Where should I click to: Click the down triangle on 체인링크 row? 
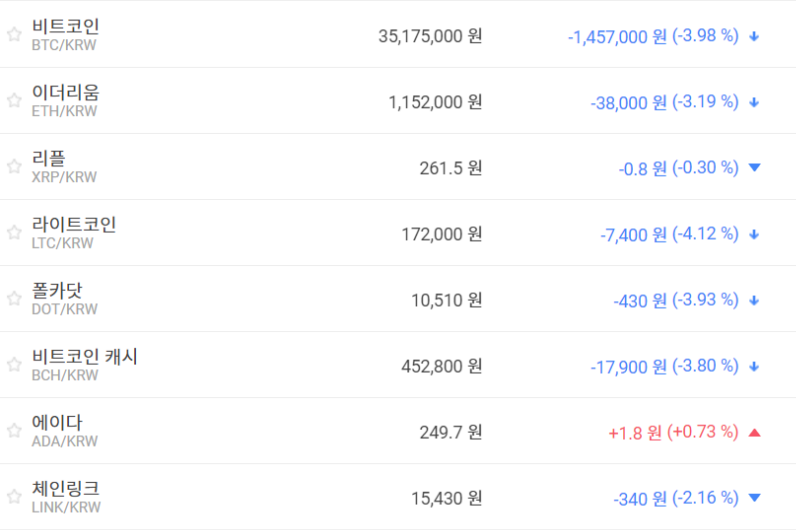coord(755,498)
